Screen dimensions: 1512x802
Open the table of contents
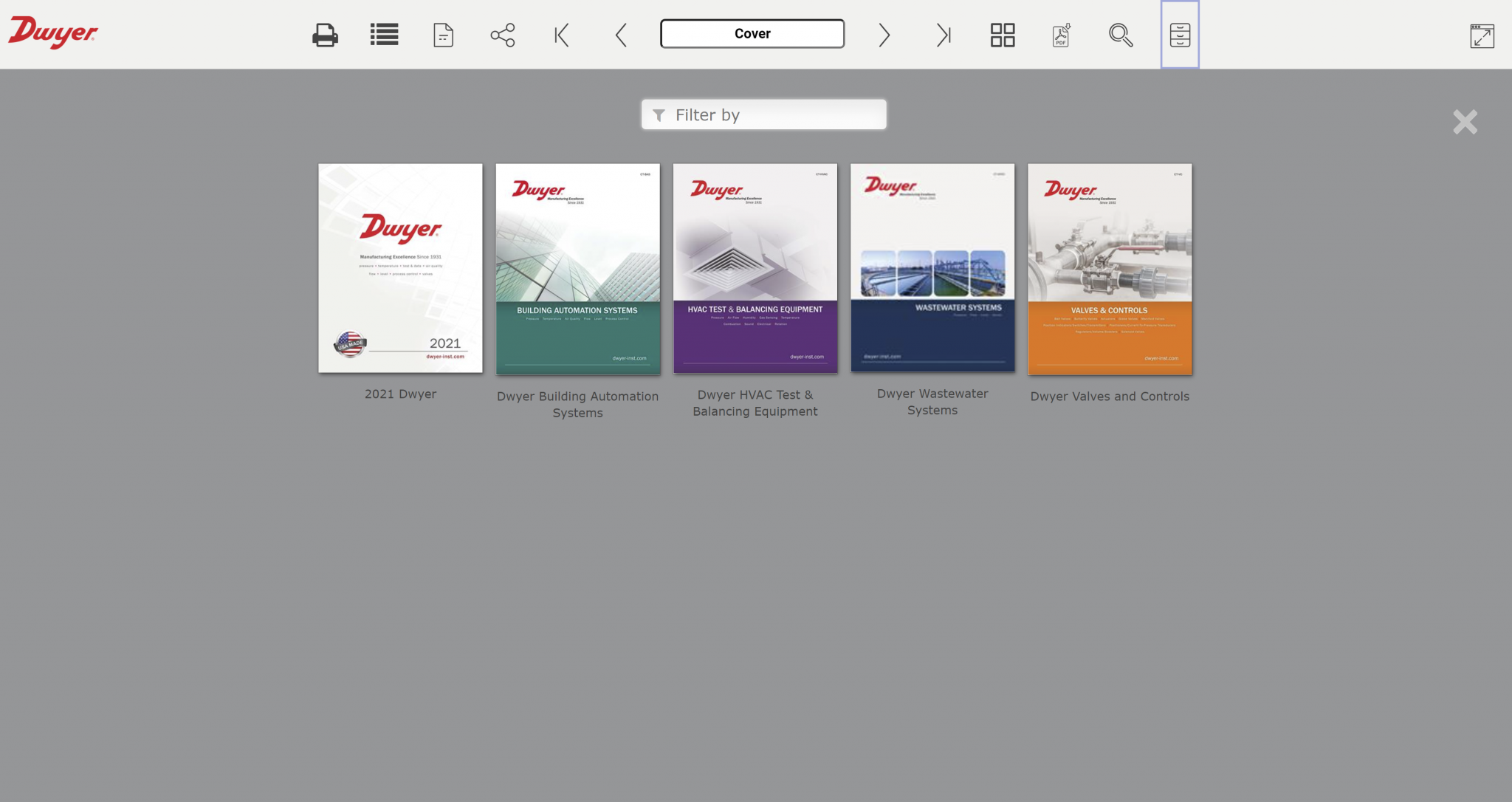384,34
